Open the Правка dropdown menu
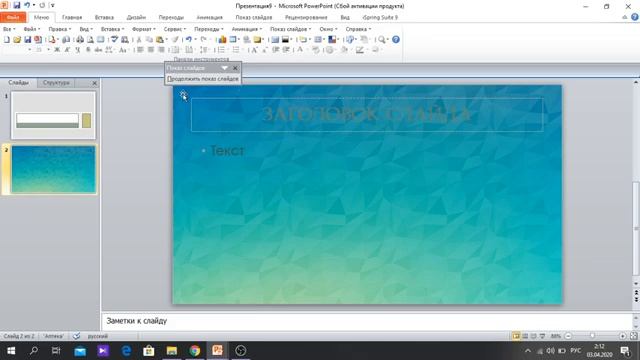This screenshot has width=640, height=360. [x=60, y=29]
